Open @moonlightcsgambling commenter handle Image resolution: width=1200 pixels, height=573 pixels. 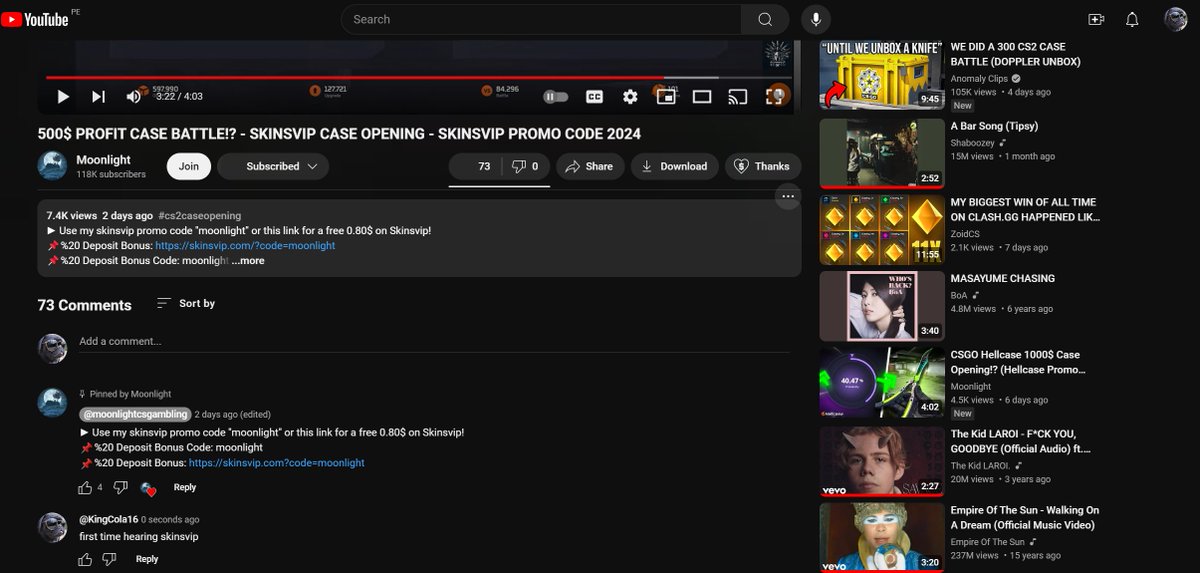pyautogui.click(x=134, y=414)
